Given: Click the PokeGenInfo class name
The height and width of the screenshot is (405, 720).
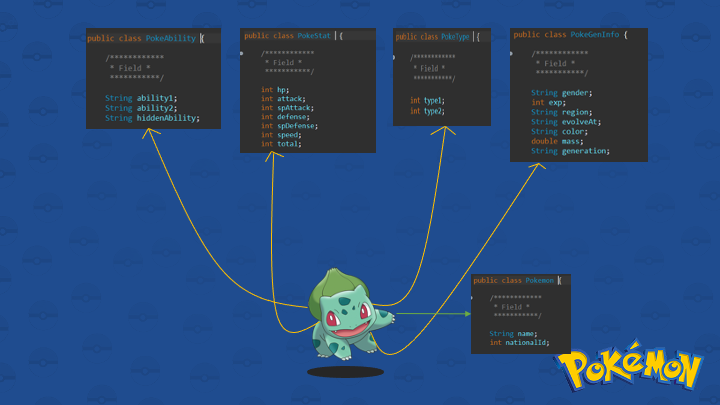Looking at the screenshot, I should (595, 35).
